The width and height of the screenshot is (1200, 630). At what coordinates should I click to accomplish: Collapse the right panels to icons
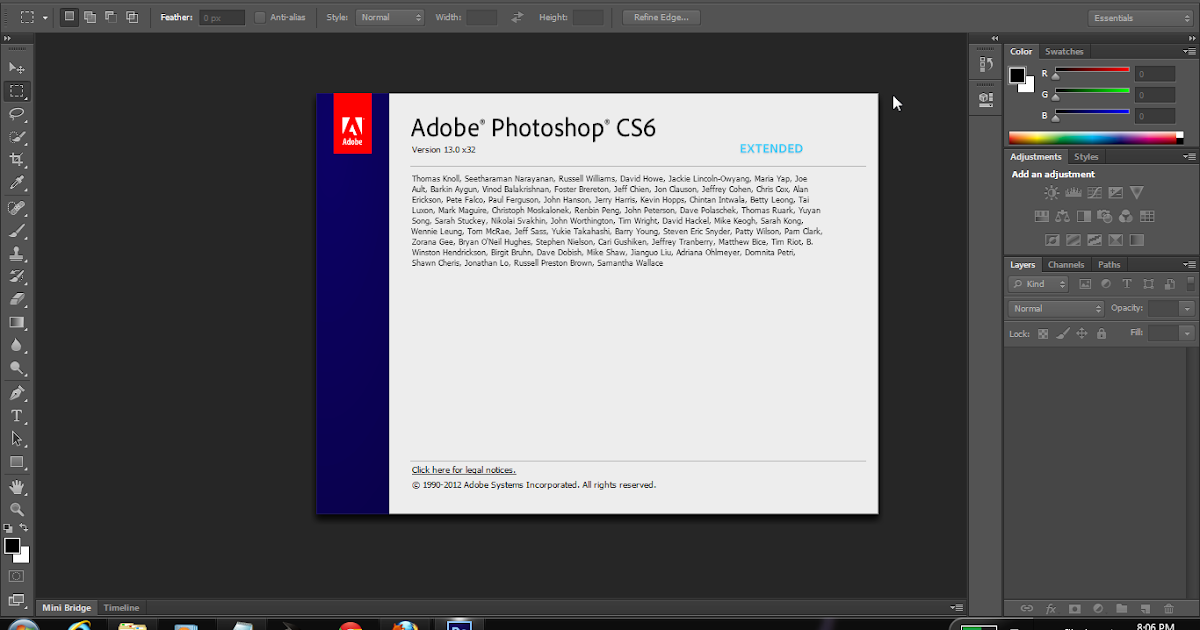[1190, 38]
